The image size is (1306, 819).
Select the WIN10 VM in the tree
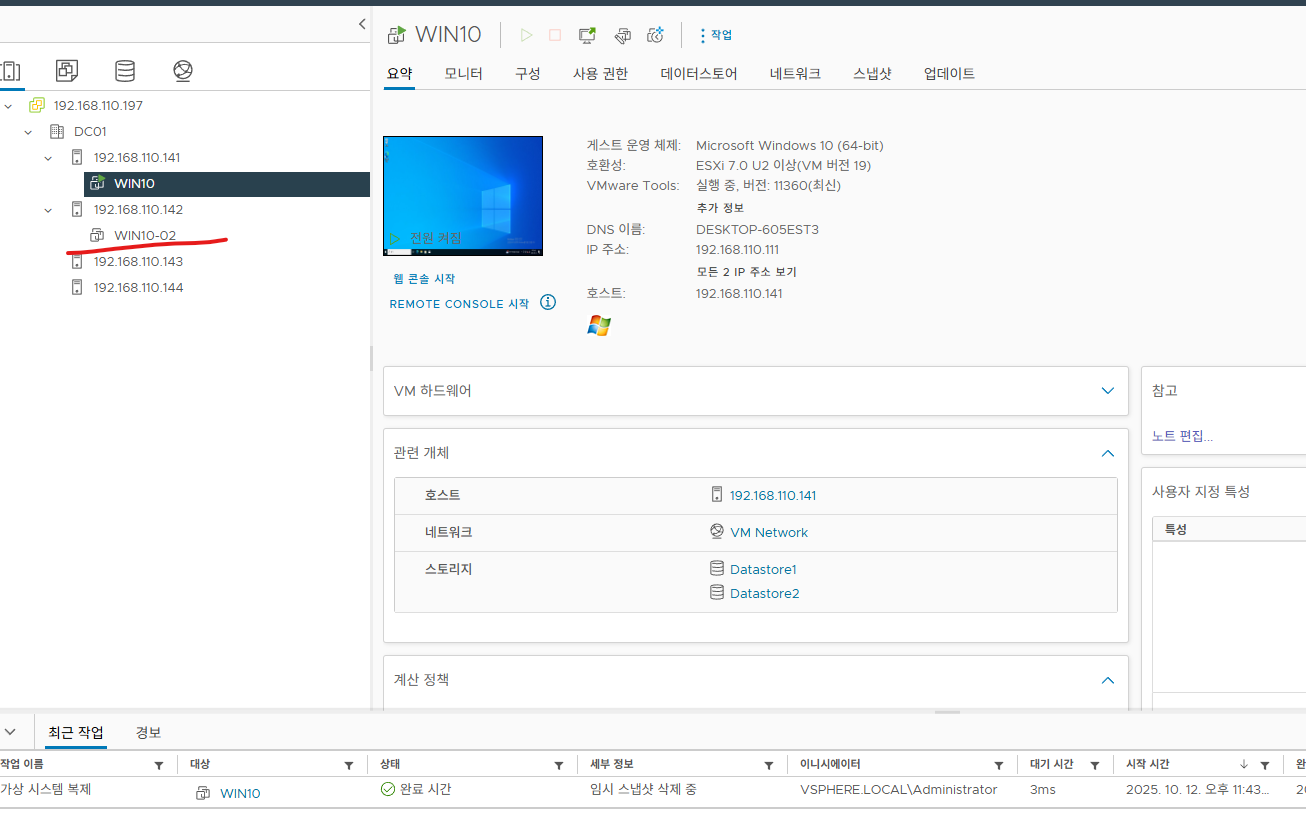tap(134, 184)
